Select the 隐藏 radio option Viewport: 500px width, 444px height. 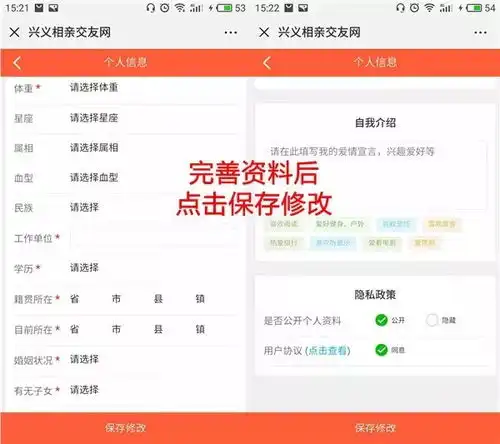click(432, 320)
